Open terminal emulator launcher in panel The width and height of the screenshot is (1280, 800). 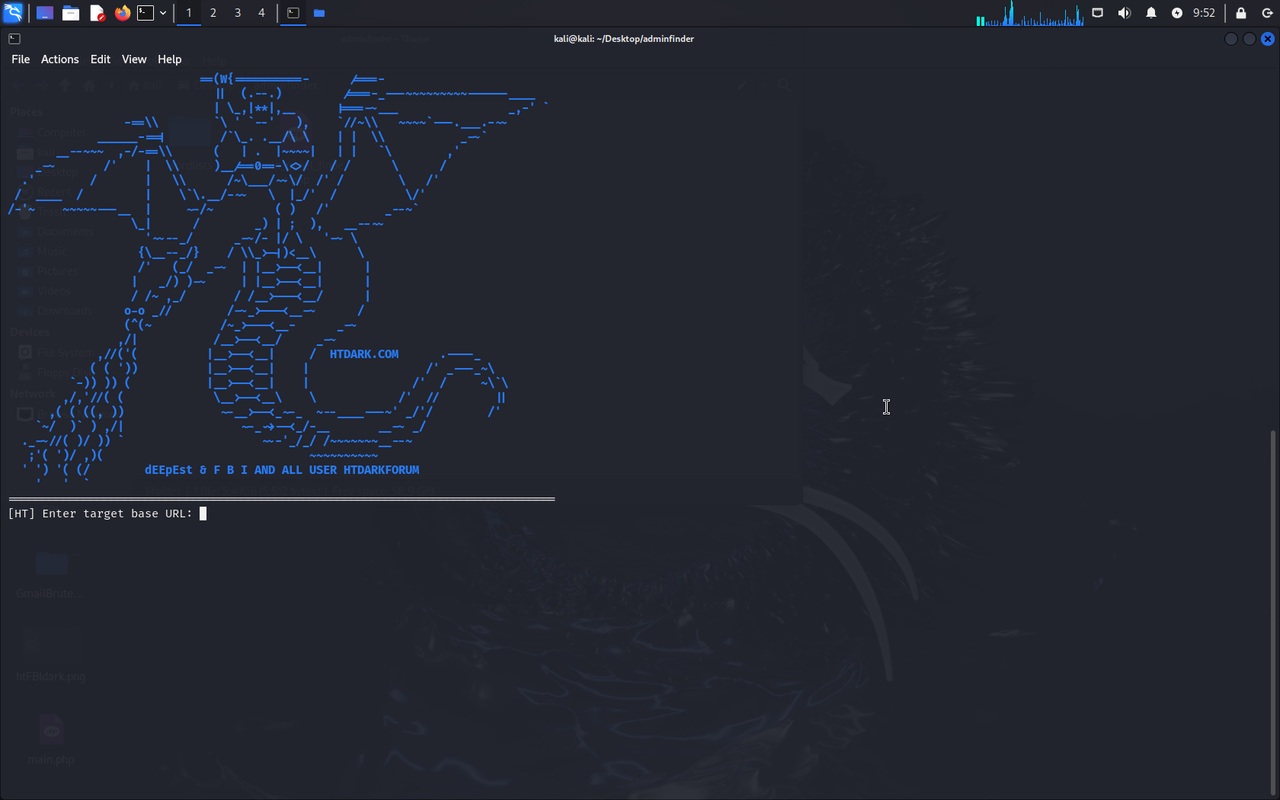point(146,13)
